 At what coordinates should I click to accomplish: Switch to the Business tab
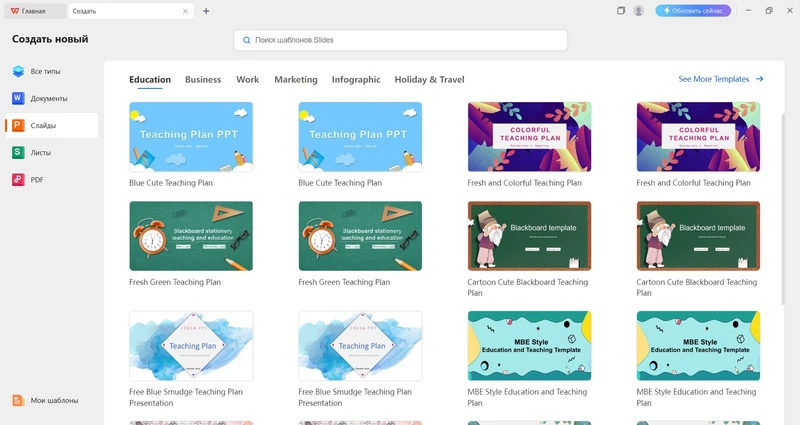coord(203,80)
